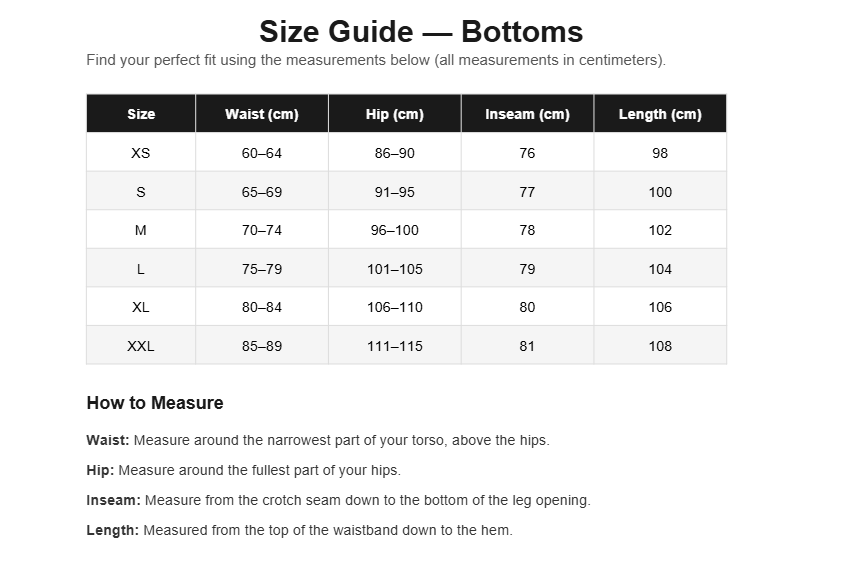Click waist value 70–74 for size M

click(x=262, y=230)
